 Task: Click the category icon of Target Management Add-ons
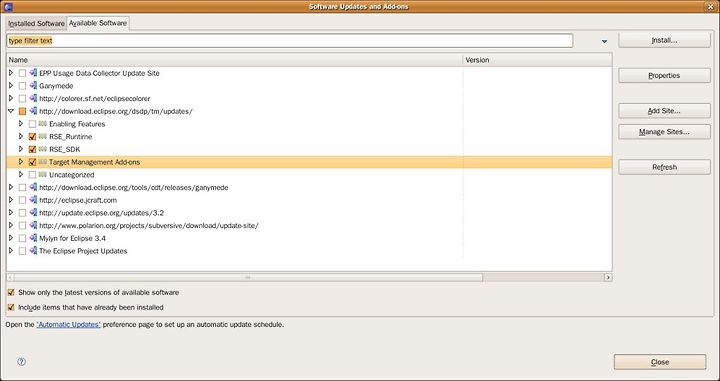[x=43, y=162]
